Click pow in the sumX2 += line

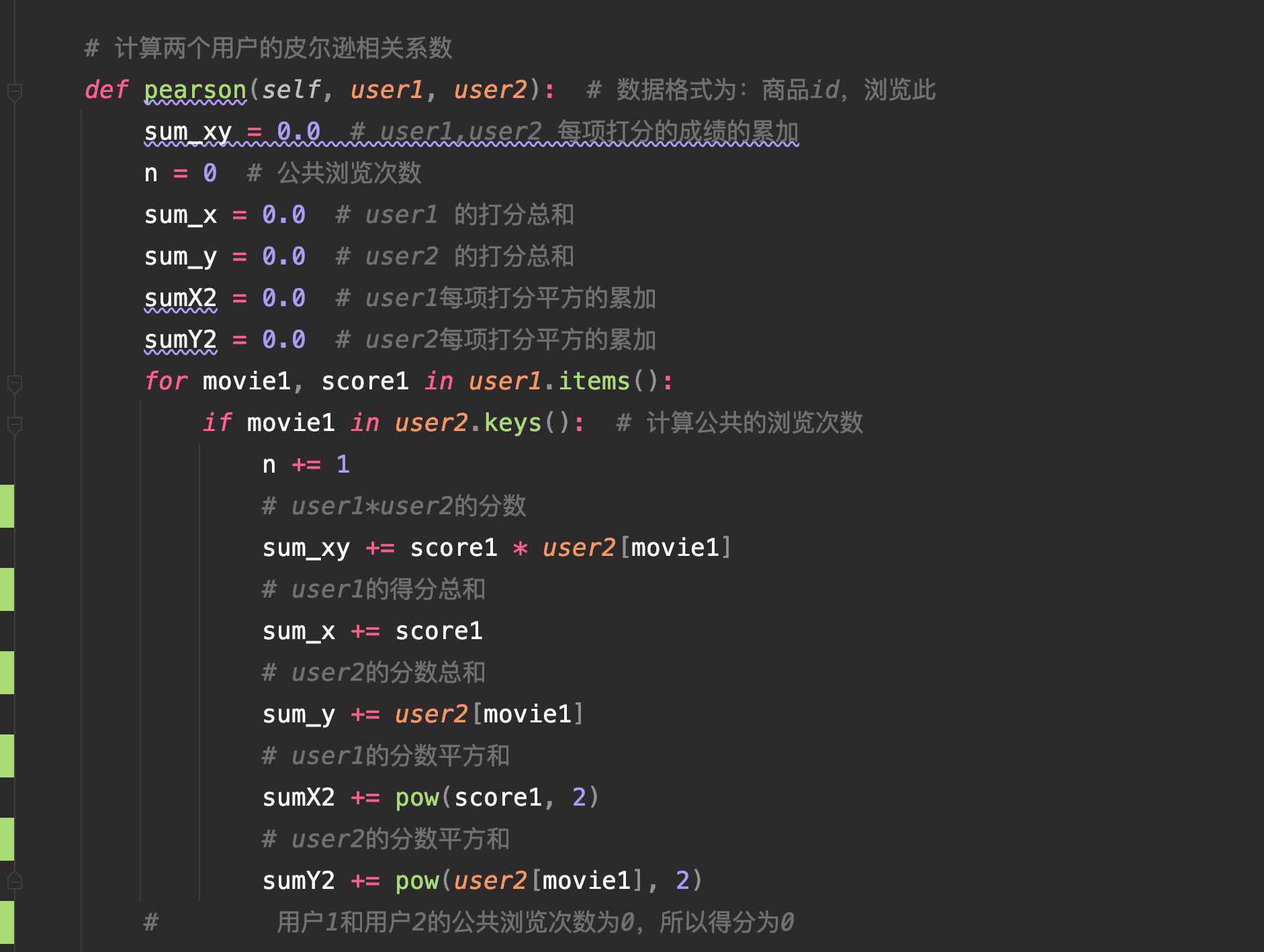[417, 798]
